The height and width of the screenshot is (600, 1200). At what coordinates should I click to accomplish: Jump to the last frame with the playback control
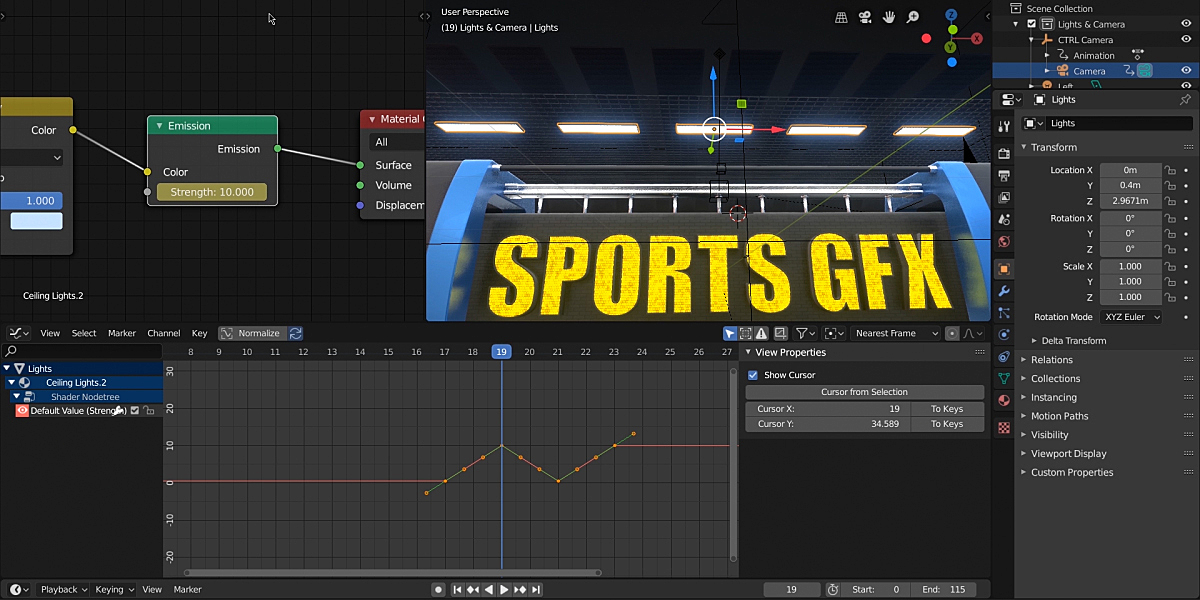(x=537, y=589)
